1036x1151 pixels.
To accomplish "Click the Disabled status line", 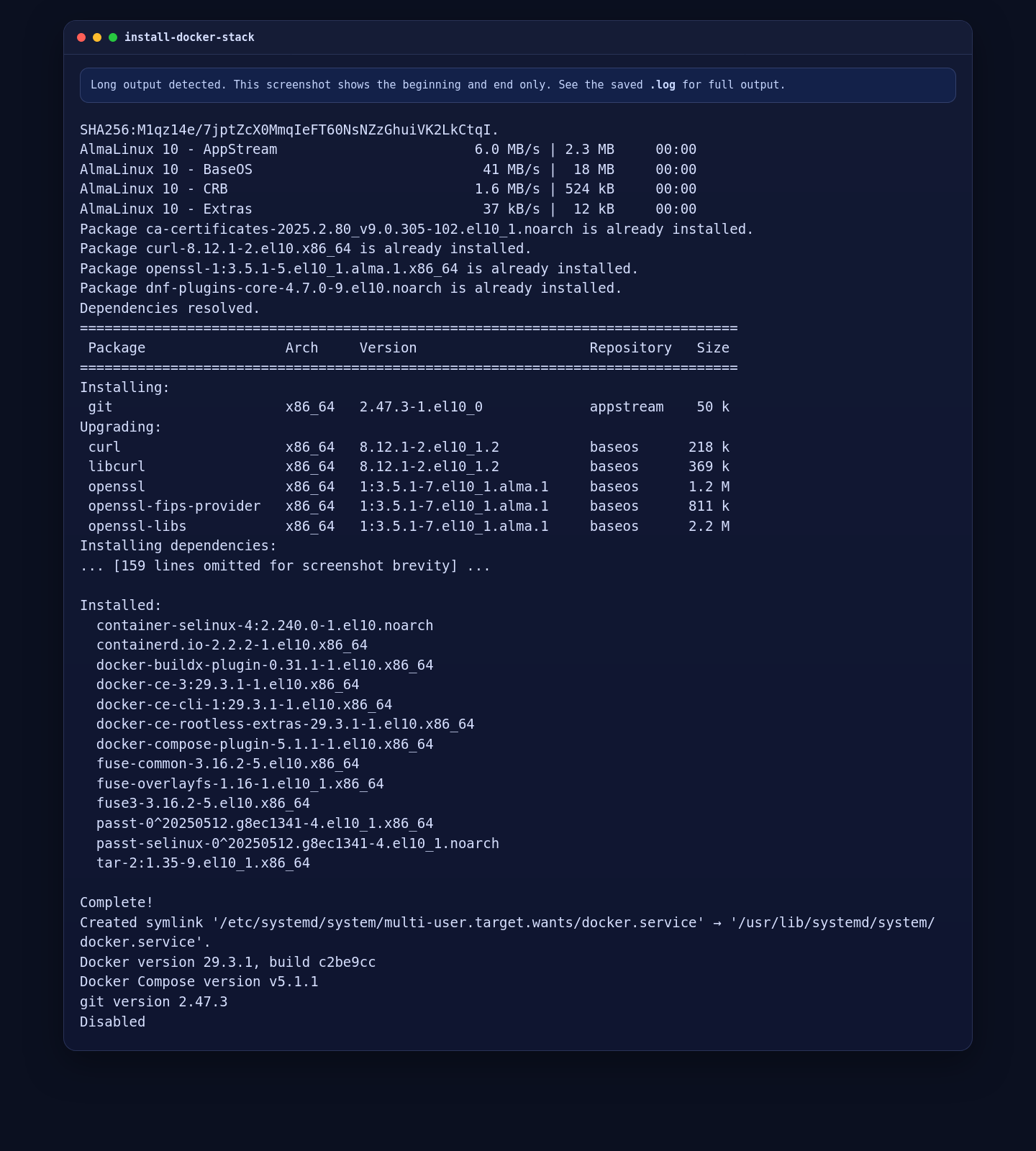I will tap(112, 1022).
